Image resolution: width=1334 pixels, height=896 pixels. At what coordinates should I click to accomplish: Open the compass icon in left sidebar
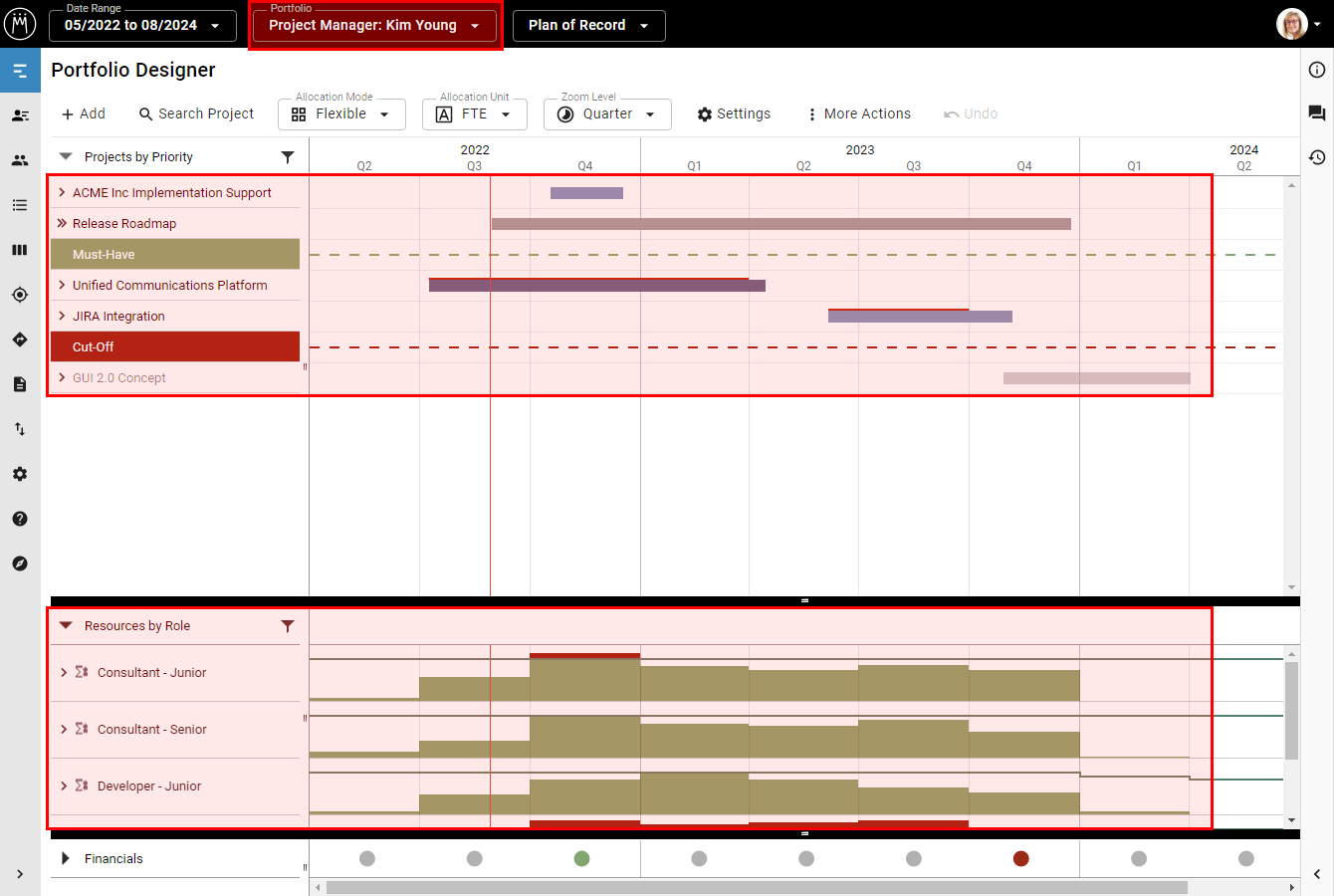(x=20, y=563)
